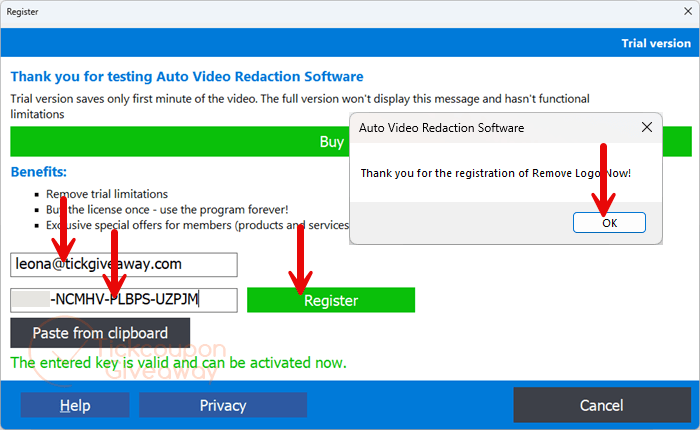Click the Paste from clipboard button
Screen dimensions: 700x430
pyautogui.click(x=100, y=333)
